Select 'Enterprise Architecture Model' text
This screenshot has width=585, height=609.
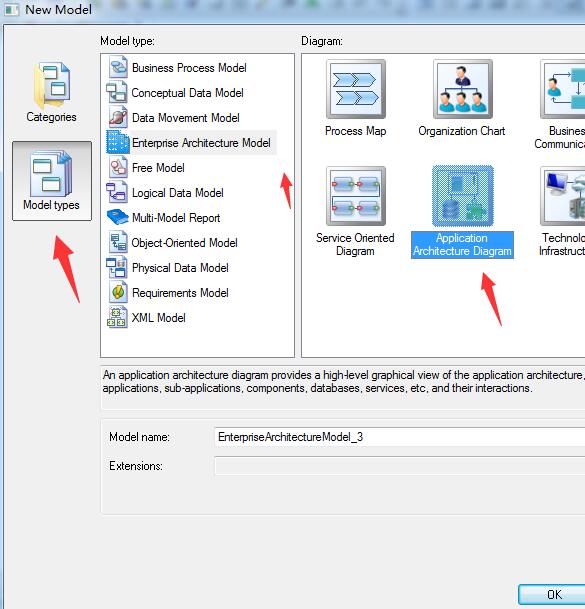coord(201,143)
